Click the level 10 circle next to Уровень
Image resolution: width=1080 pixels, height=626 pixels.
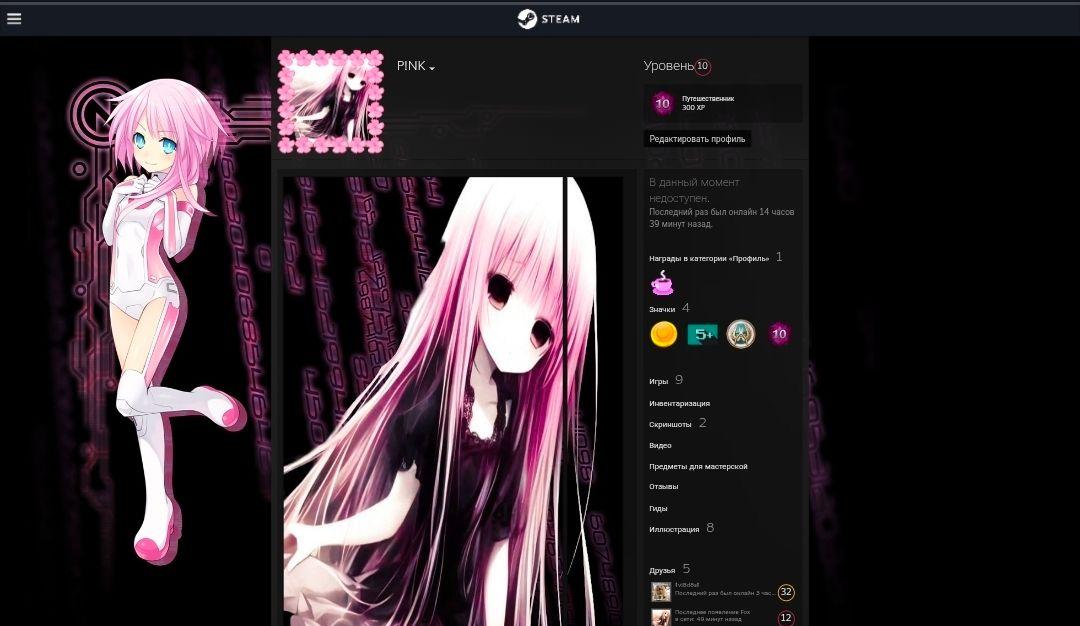coord(702,66)
